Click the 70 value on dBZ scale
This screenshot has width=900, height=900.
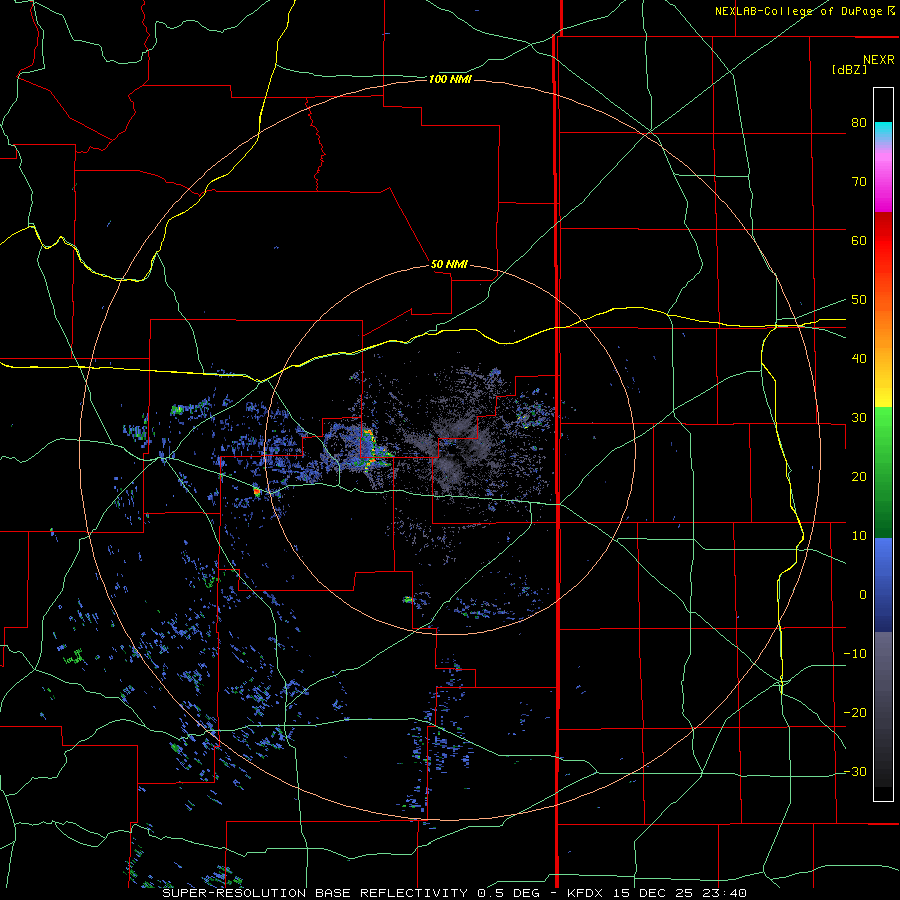859,182
